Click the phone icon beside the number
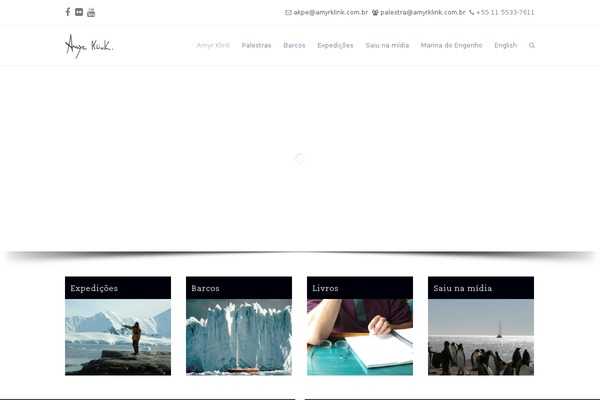The image size is (600, 400). pos(472,13)
